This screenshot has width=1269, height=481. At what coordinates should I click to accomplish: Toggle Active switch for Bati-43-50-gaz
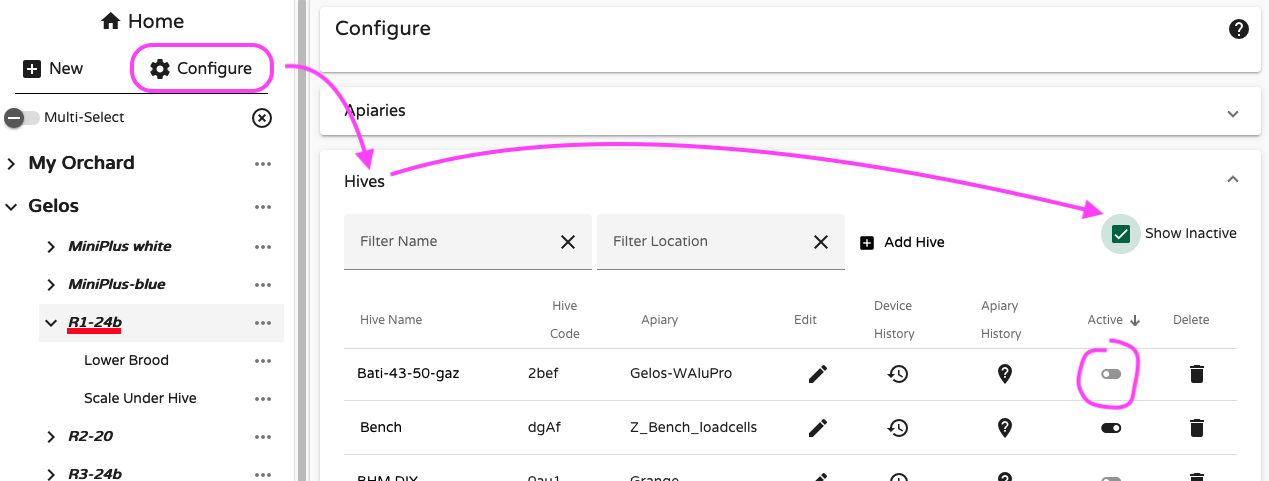pos(1111,374)
